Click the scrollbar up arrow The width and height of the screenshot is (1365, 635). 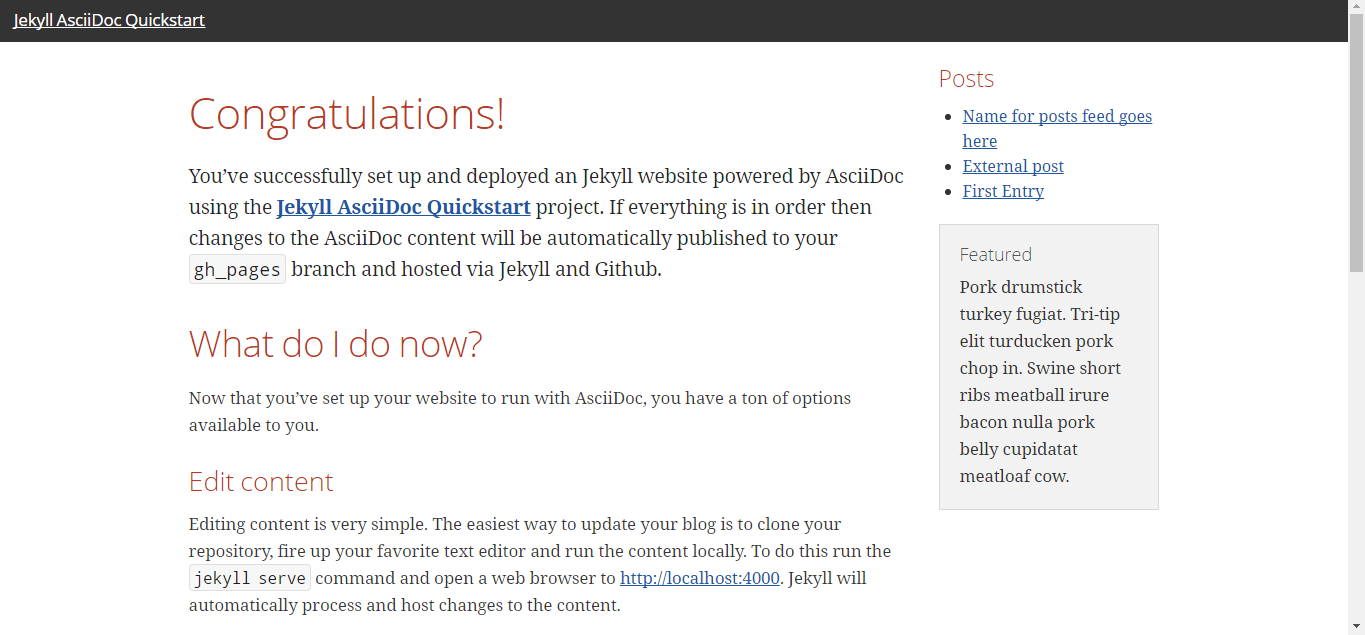1357,8
